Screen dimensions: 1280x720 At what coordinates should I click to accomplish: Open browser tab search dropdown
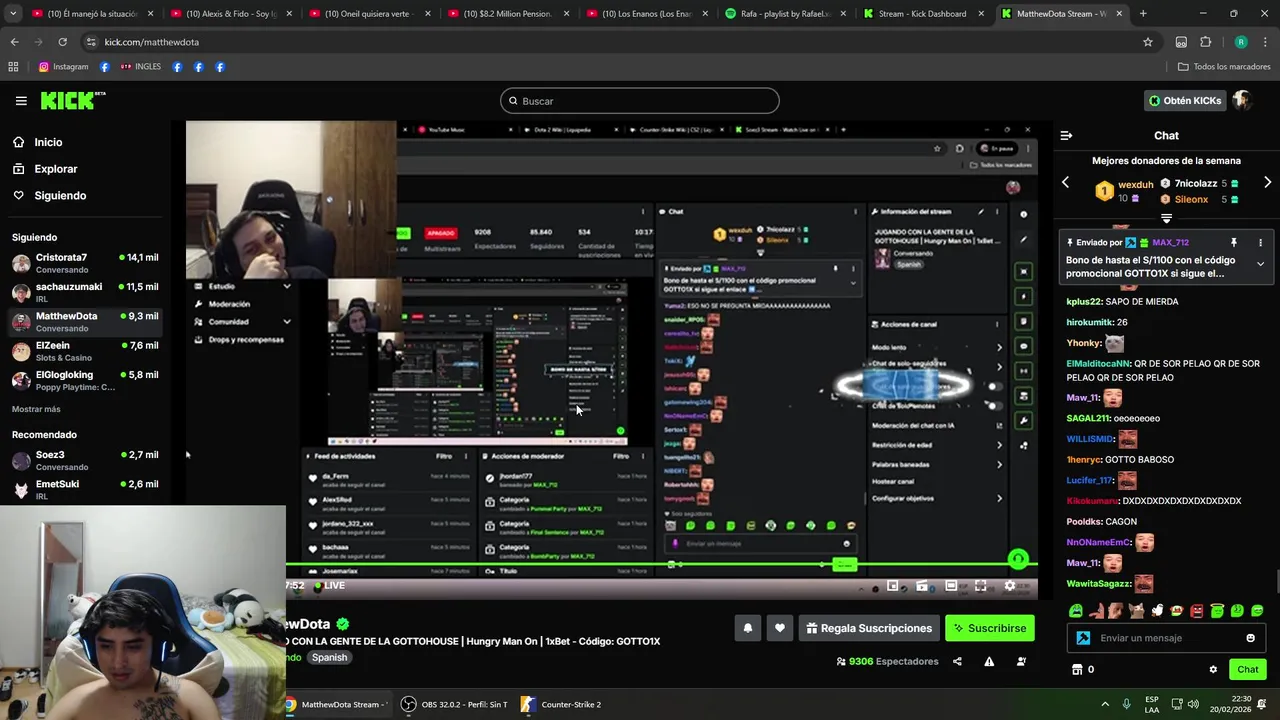pos(13,14)
